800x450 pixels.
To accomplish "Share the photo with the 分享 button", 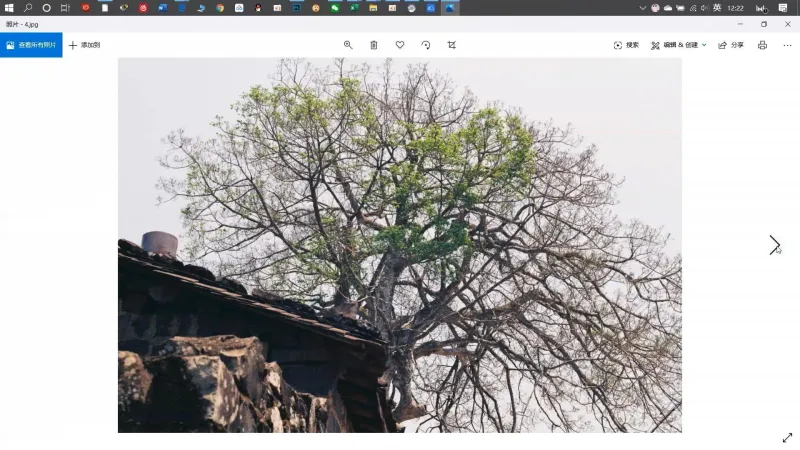I will [731, 45].
